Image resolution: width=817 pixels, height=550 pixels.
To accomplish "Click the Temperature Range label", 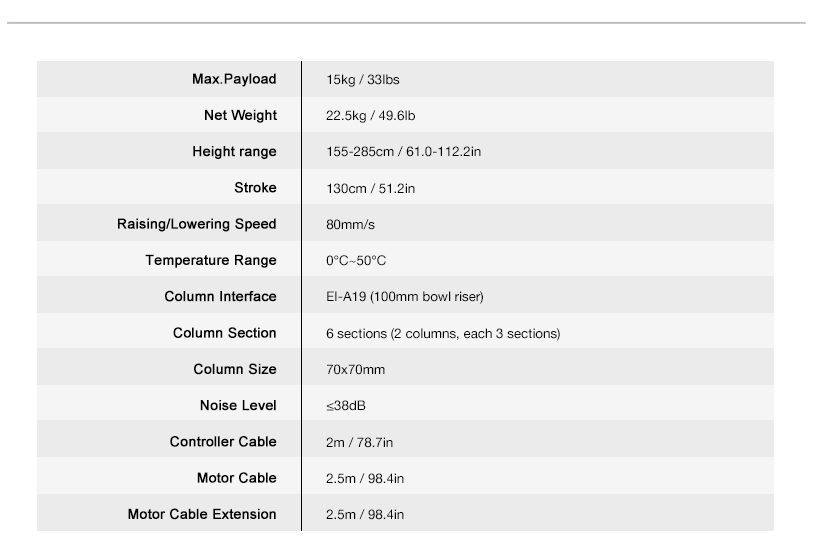I will (210, 261).
